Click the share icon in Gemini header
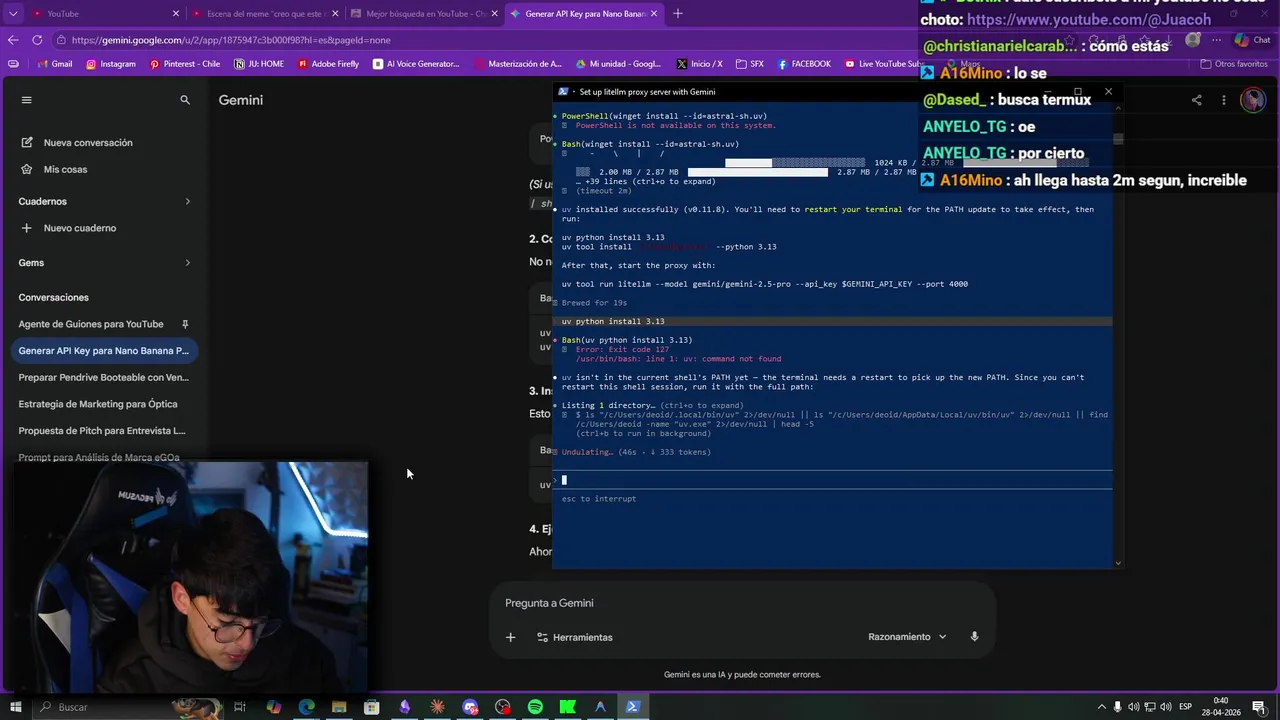This screenshot has height=720, width=1280. tap(1197, 100)
